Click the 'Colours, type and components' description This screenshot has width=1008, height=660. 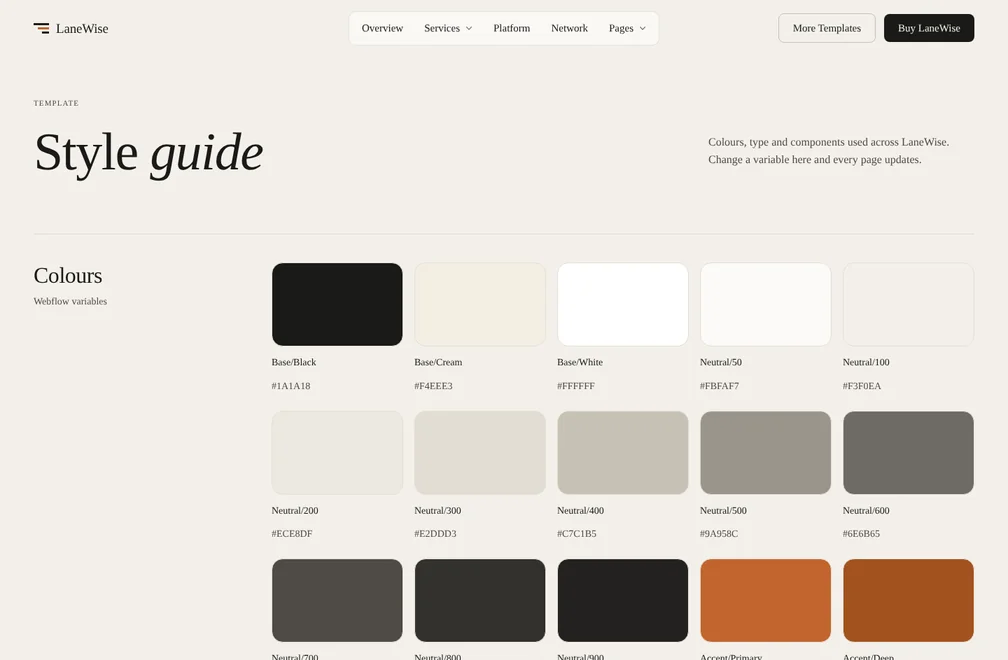coord(829,150)
